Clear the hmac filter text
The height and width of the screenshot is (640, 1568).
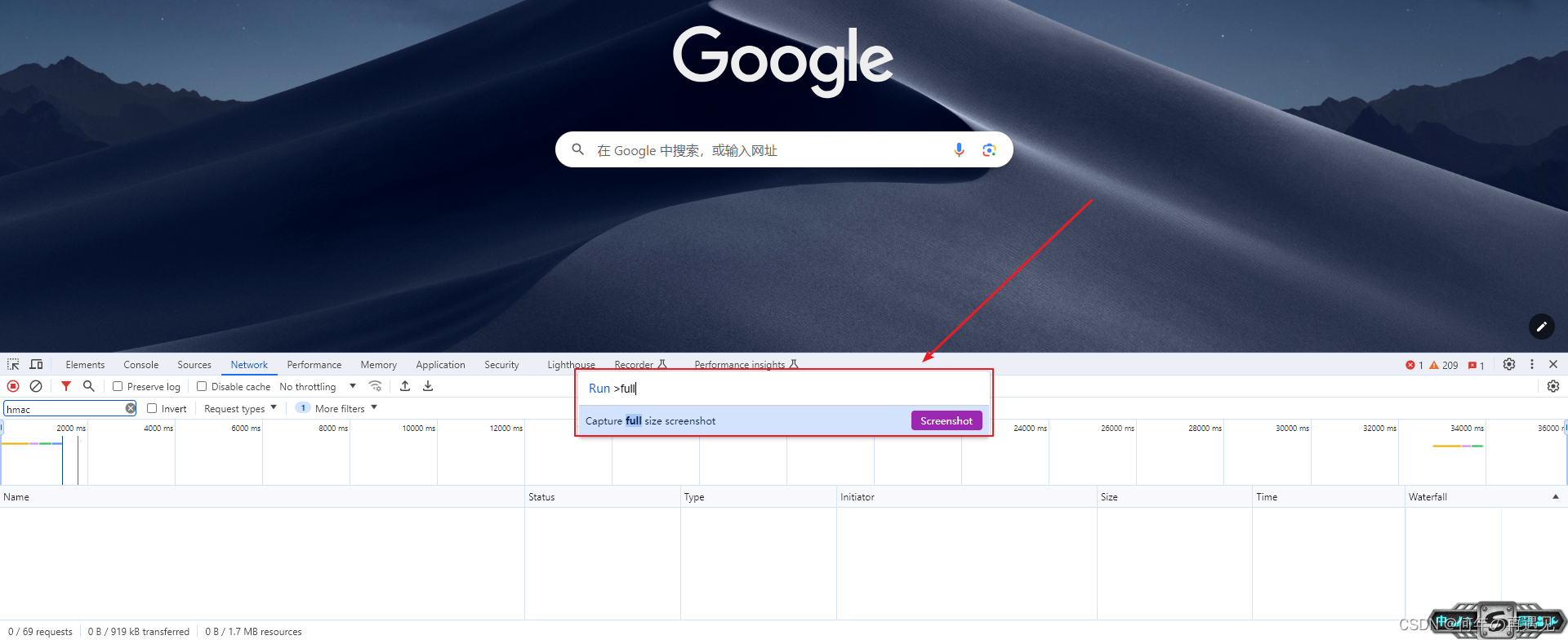coord(131,408)
